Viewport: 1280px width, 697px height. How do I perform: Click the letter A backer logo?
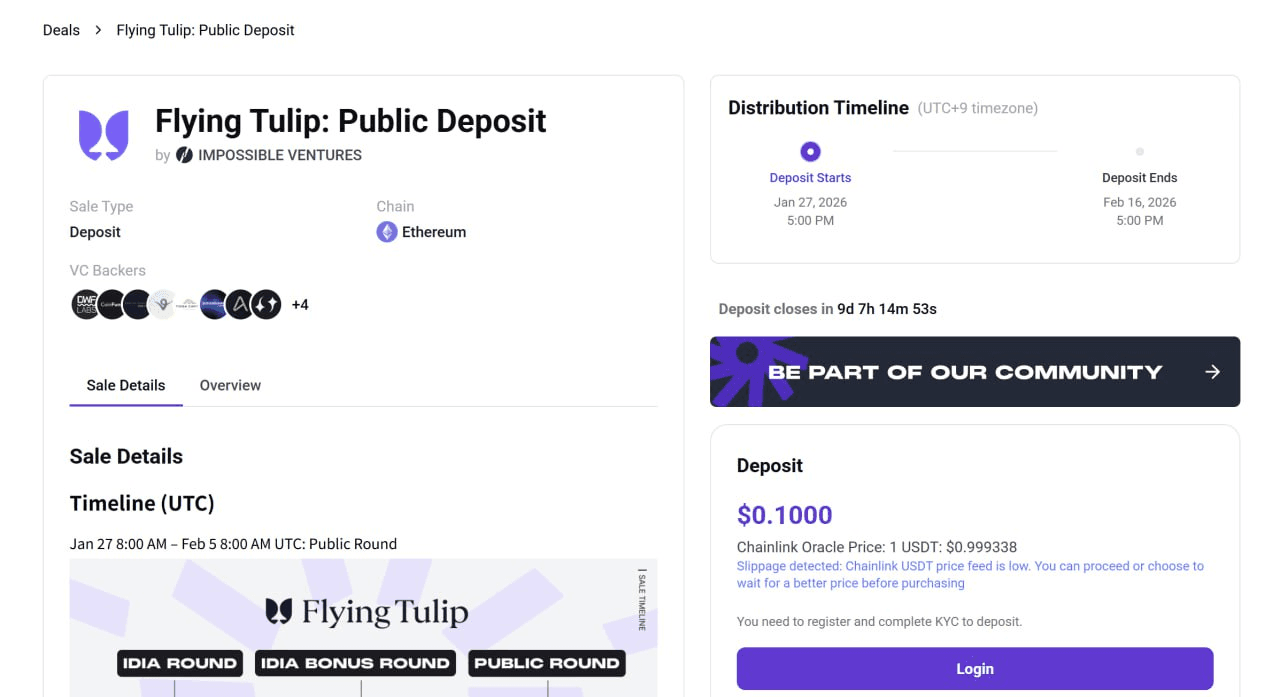pyautogui.click(x=240, y=304)
